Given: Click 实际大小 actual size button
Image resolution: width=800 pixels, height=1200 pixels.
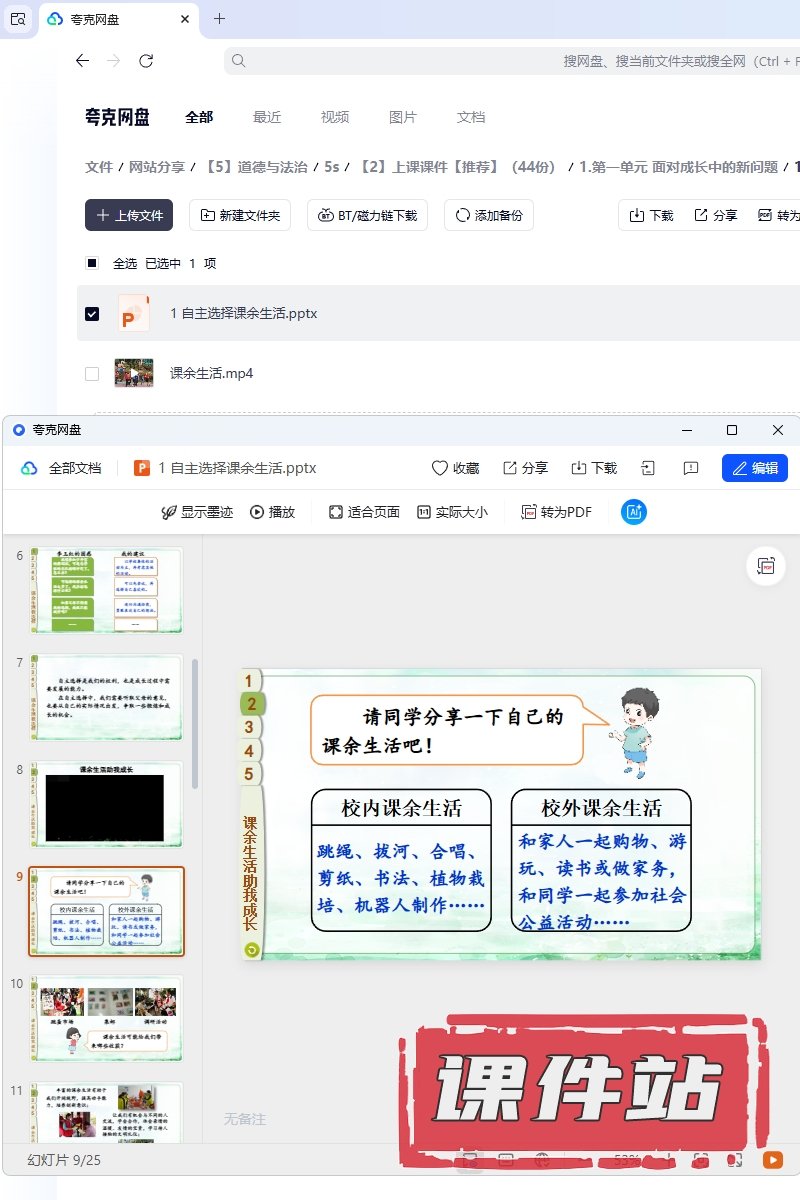Looking at the screenshot, I should click(452, 512).
